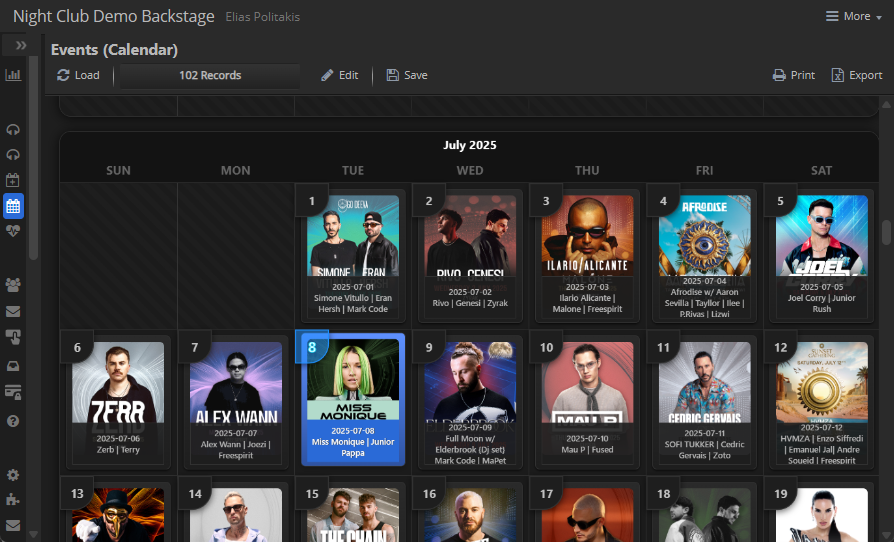Open the heartbeat monitor sidebar icon
894x542 pixels.
[13, 231]
